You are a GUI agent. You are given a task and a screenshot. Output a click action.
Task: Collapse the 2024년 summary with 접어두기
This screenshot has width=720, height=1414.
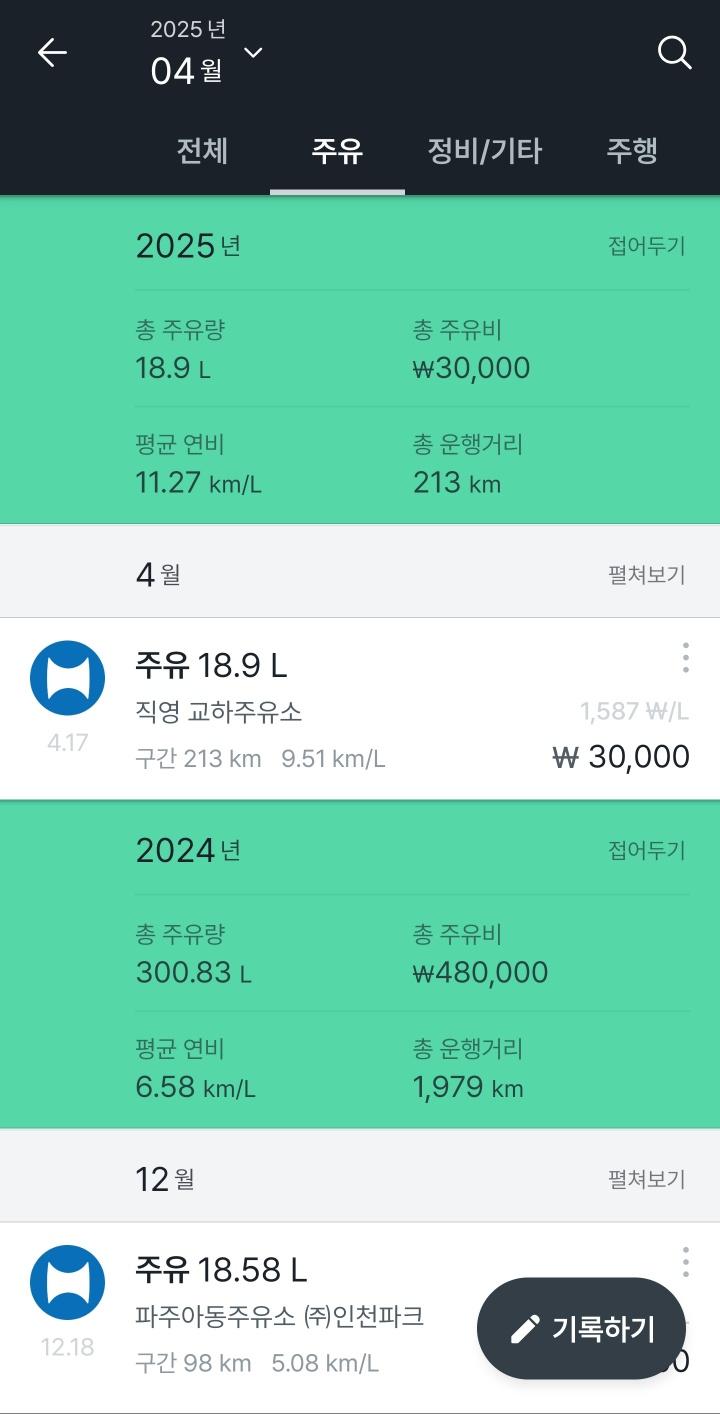point(647,850)
